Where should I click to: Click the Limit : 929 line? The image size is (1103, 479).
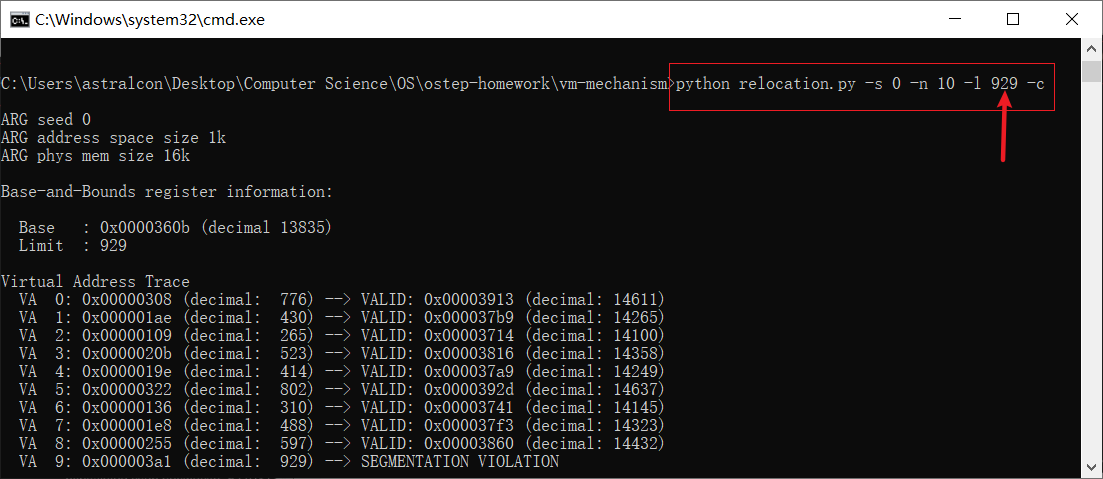72,245
